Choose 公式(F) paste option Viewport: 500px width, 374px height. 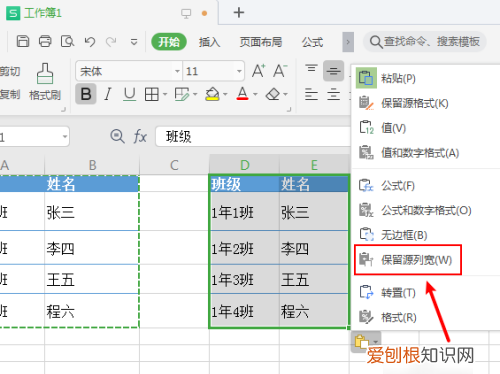pyautogui.click(x=426, y=186)
